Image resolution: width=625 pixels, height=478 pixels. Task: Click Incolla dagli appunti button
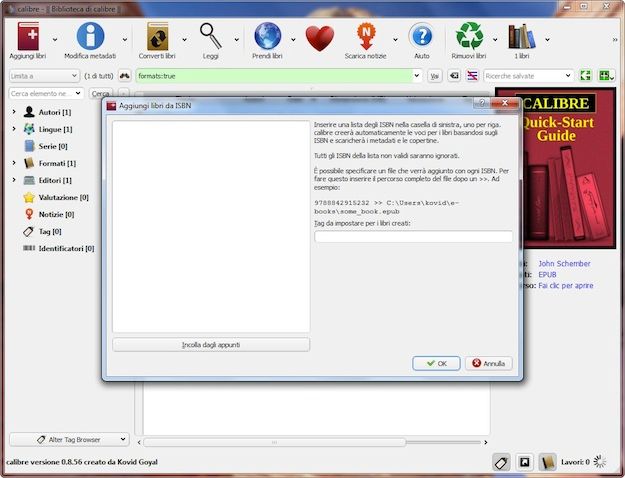pos(211,344)
